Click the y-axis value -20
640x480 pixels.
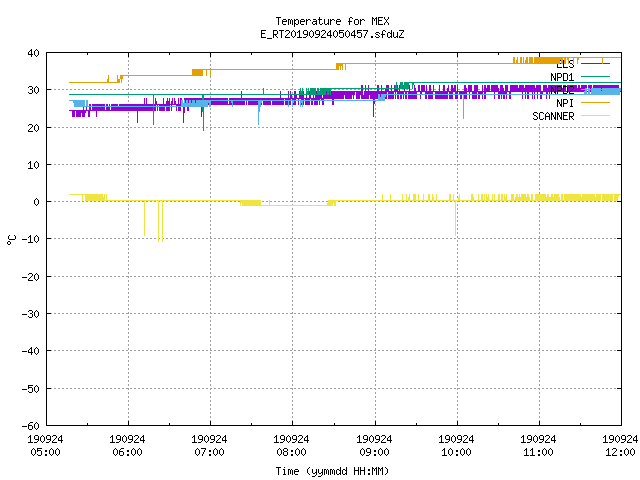click(x=31, y=277)
